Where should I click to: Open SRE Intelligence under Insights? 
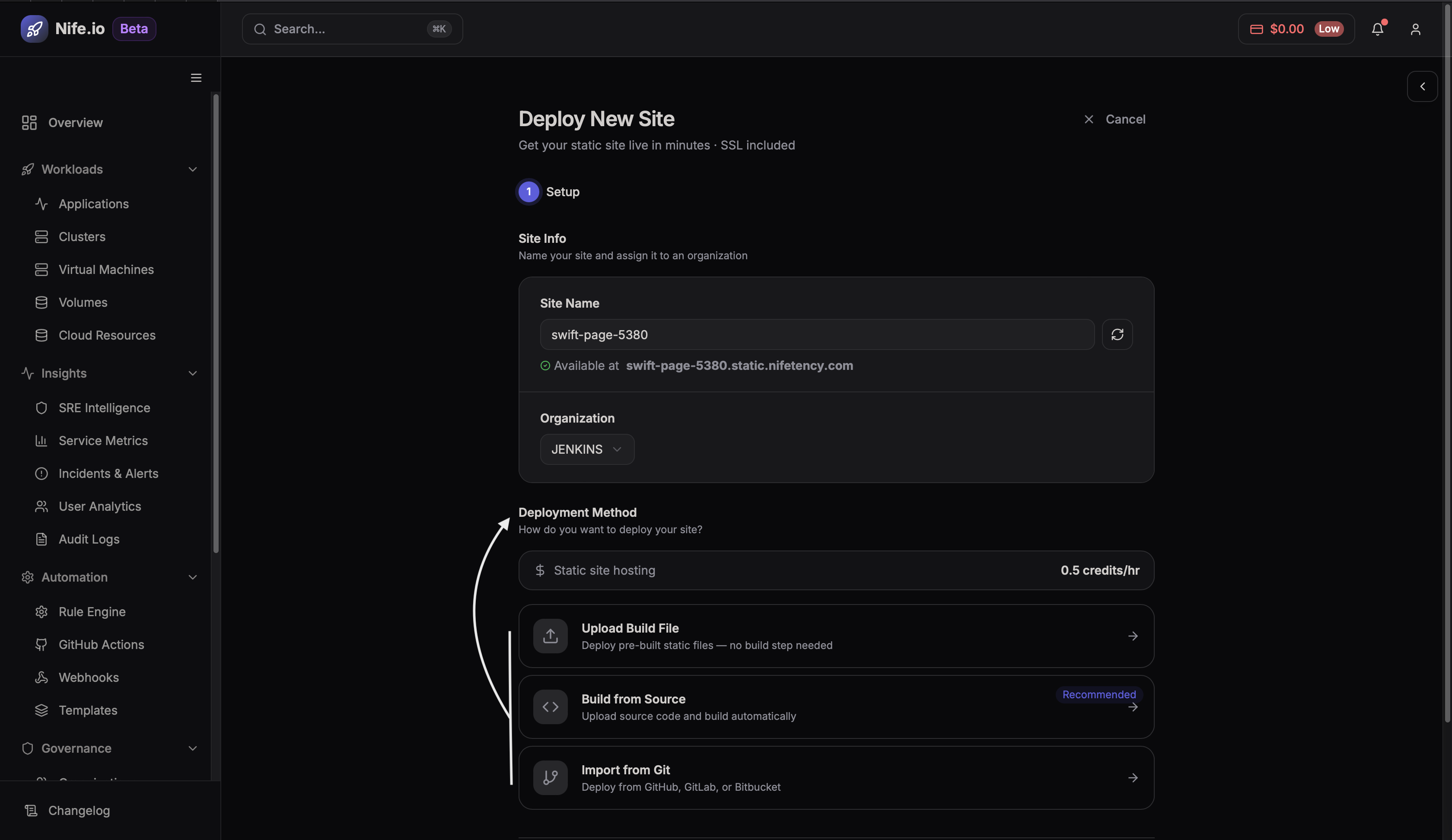[x=104, y=407]
